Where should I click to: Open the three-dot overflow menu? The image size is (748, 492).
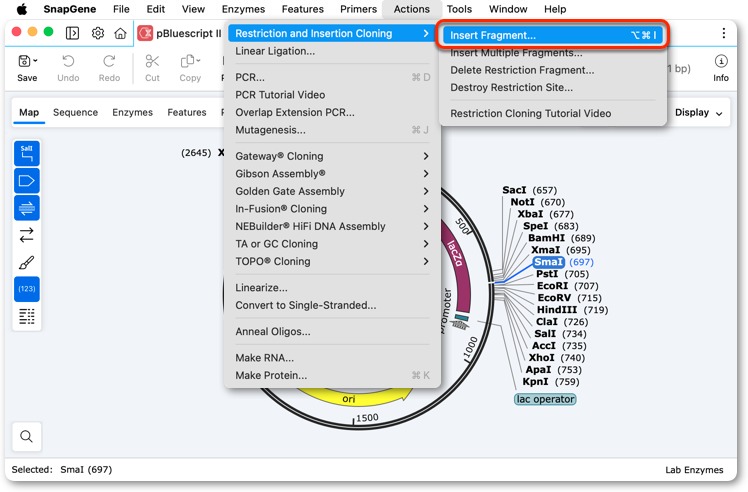tap(724, 33)
